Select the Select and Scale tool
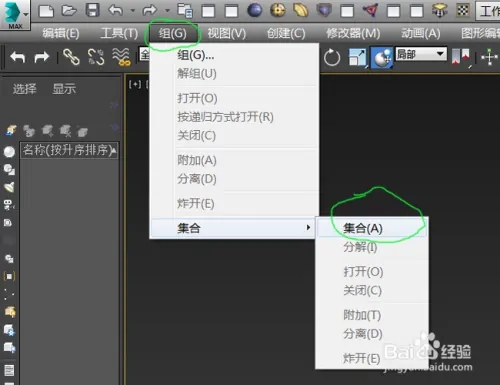500x385 pixels. tap(357, 57)
